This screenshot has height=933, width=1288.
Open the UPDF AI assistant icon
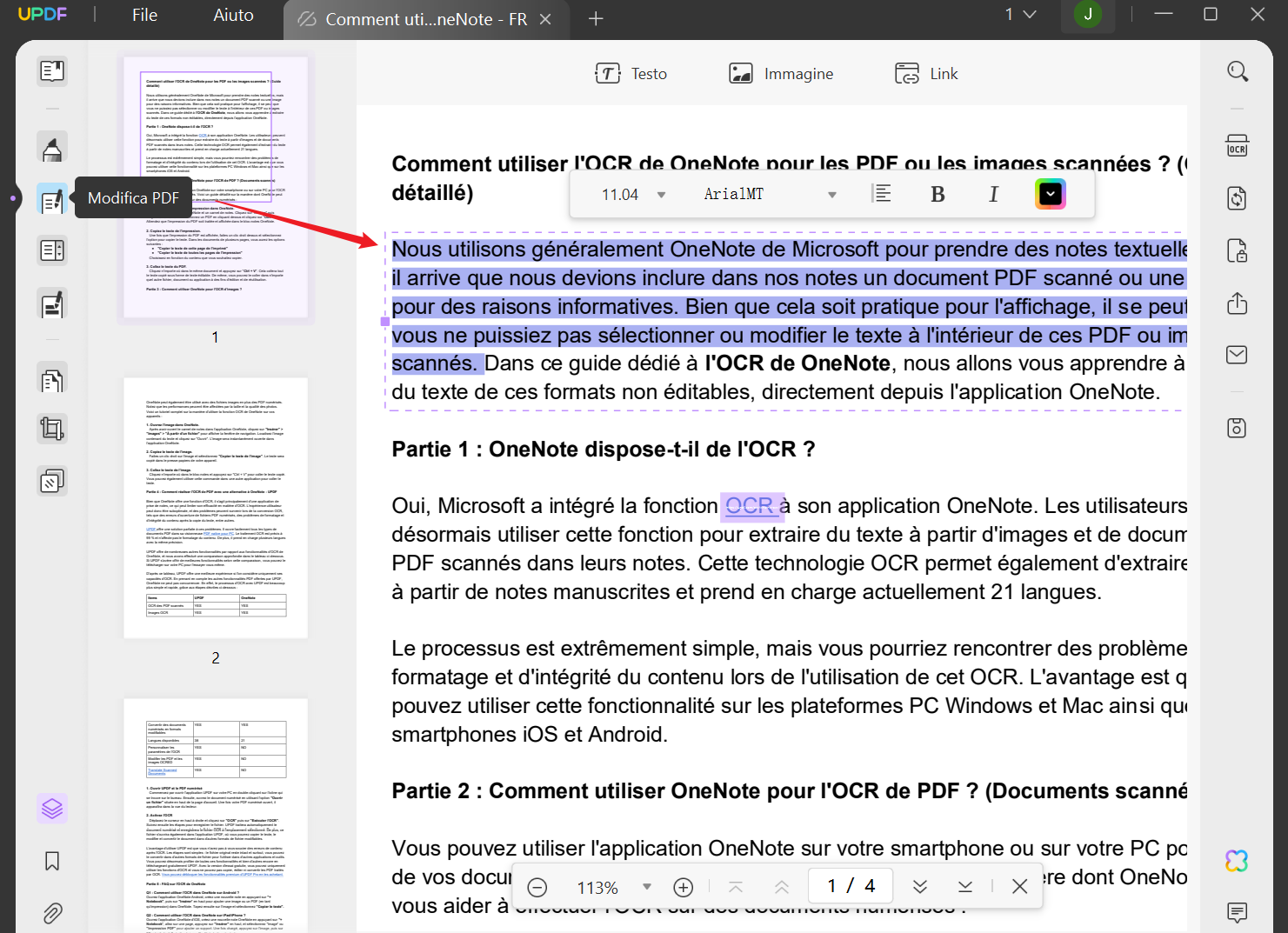(x=1237, y=861)
